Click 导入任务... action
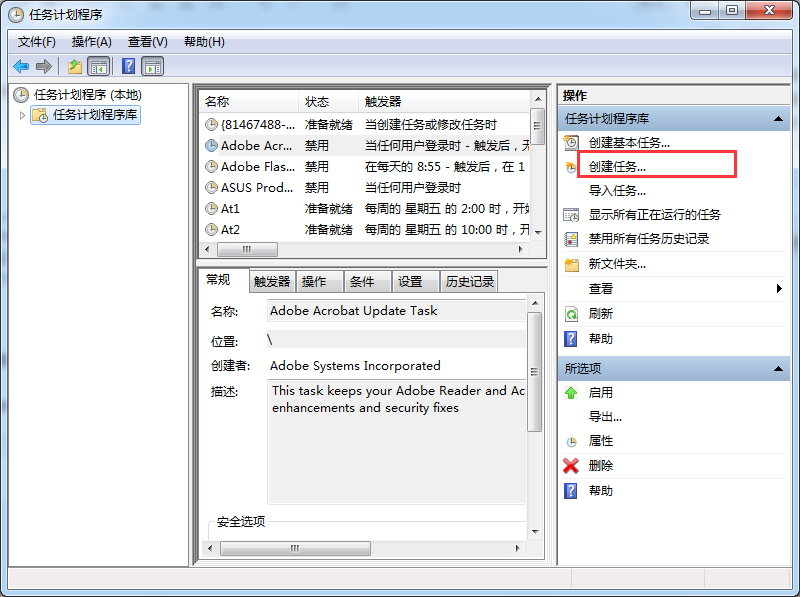The height and width of the screenshot is (597, 800). 617,191
